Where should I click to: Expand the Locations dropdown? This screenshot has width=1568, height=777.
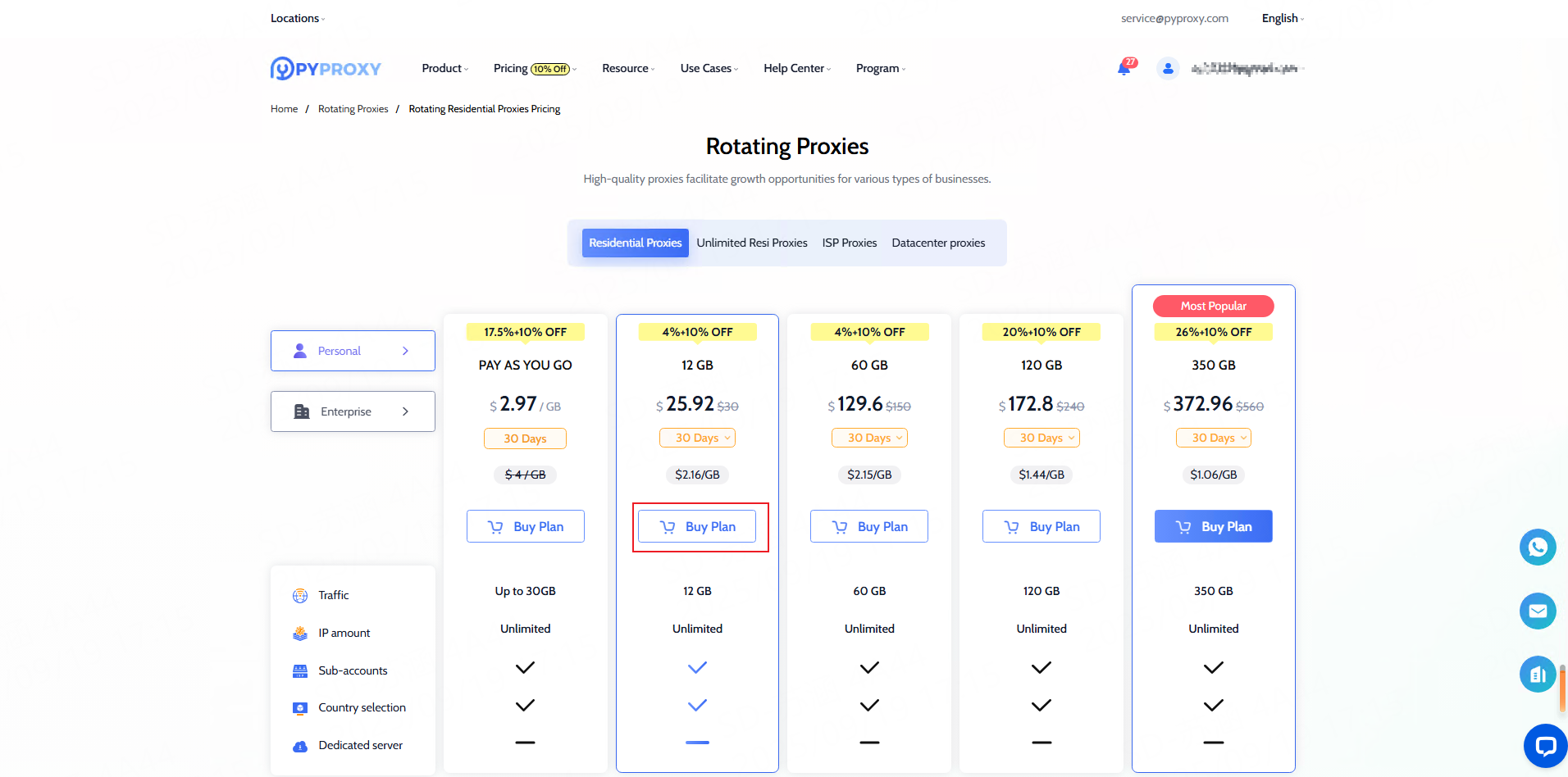click(297, 18)
